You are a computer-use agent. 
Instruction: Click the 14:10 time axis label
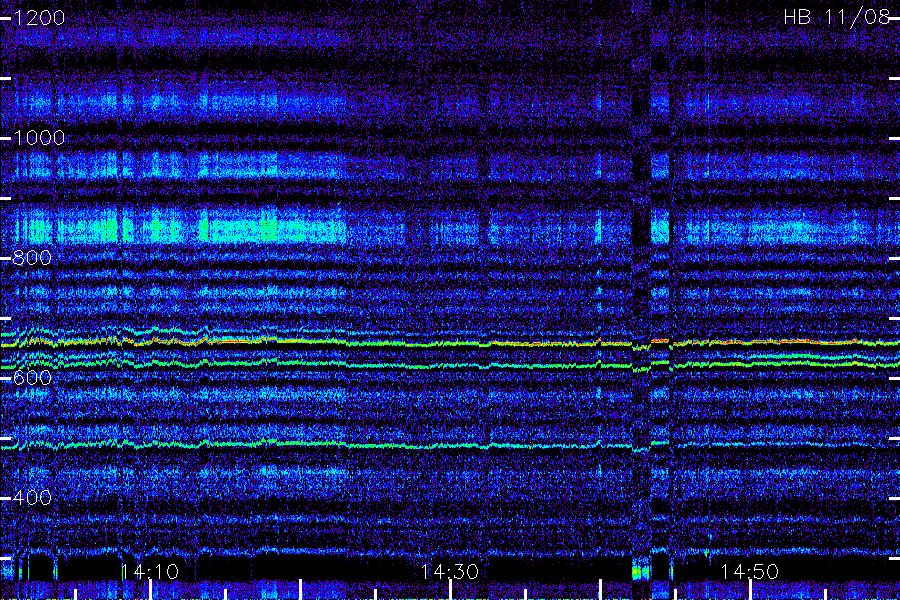pos(150,572)
